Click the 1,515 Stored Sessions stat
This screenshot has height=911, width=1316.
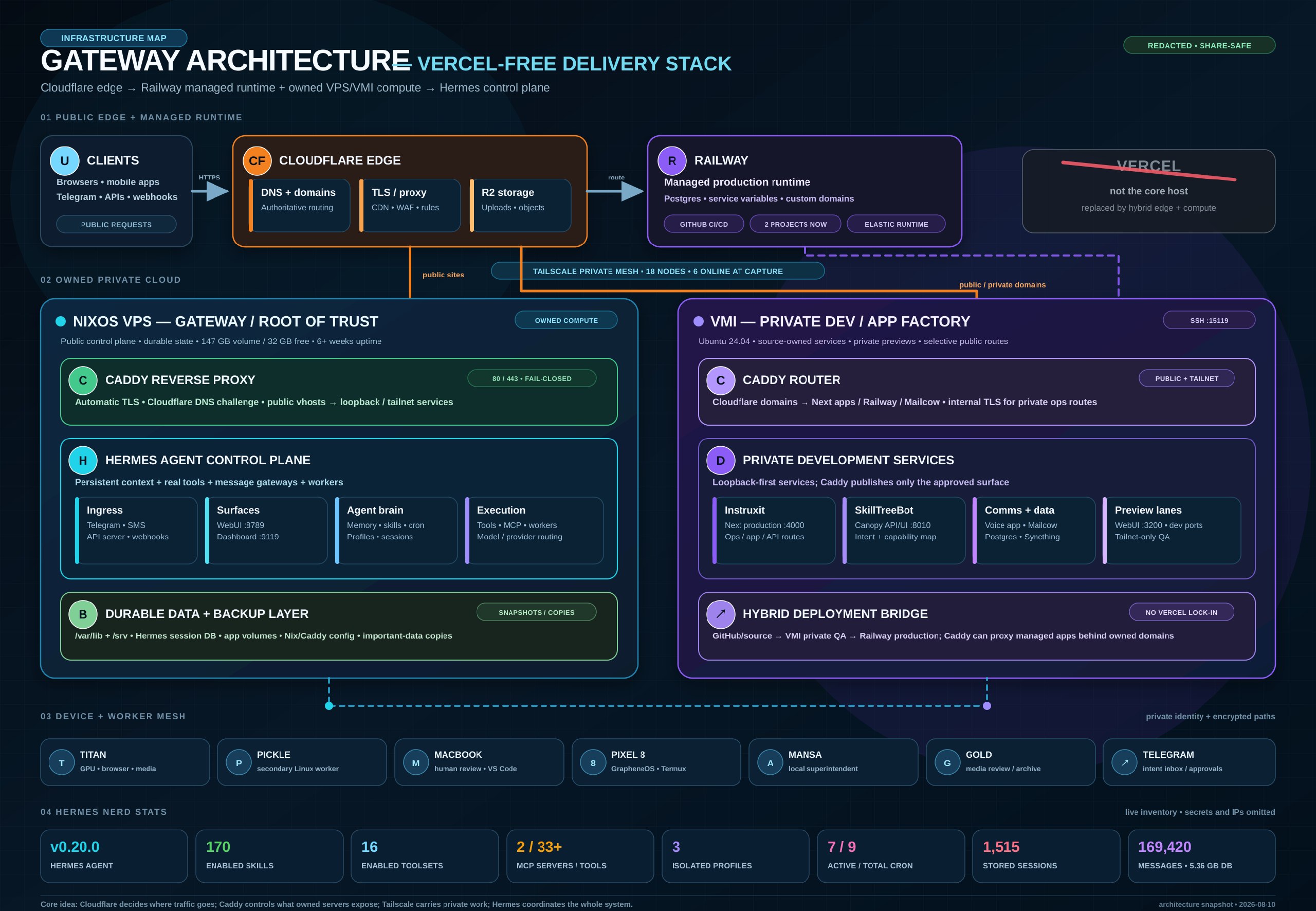pyautogui.click(x=1046, y=856)
